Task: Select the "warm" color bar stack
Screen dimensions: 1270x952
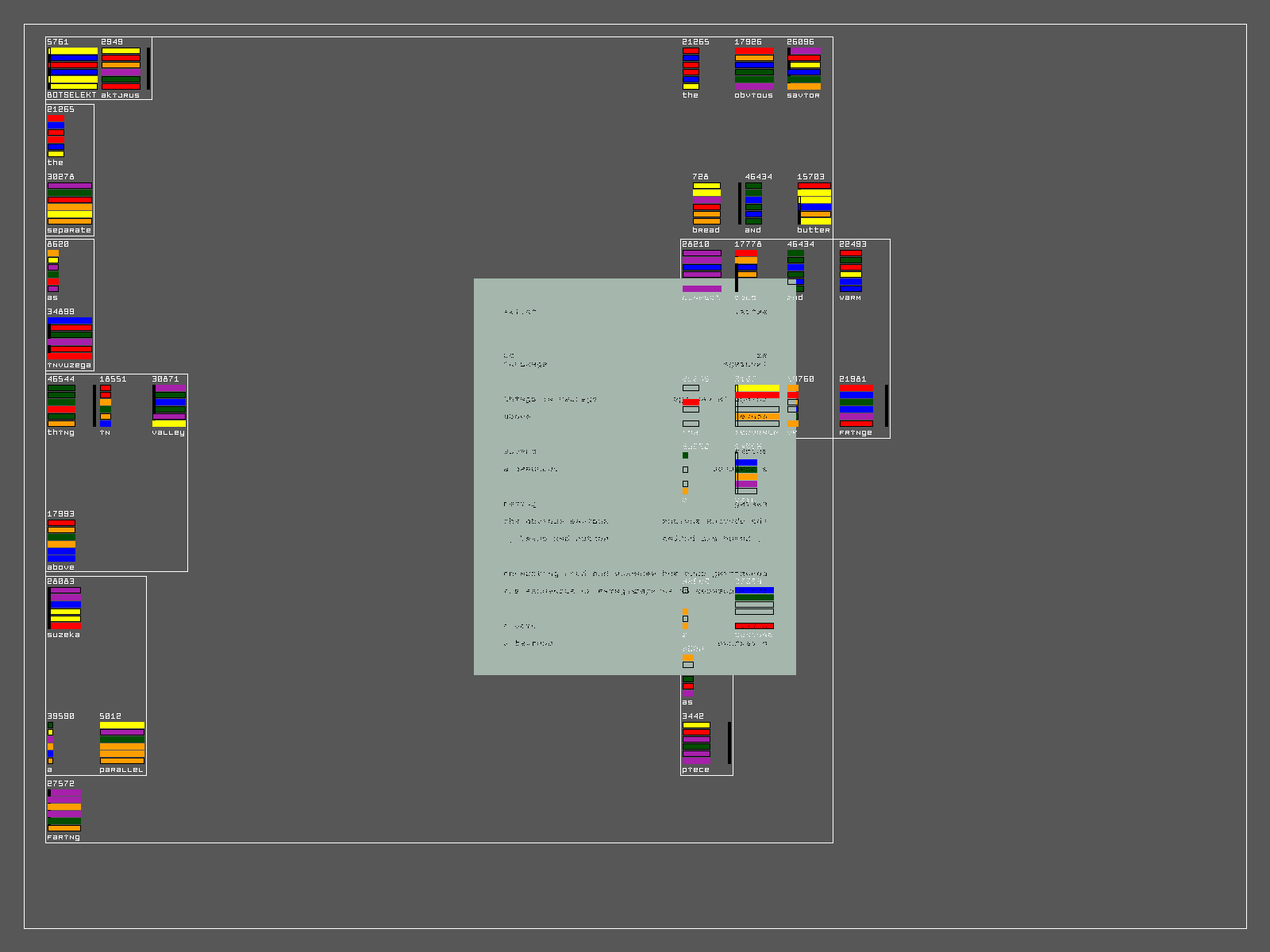Action: tap(851, 271)
